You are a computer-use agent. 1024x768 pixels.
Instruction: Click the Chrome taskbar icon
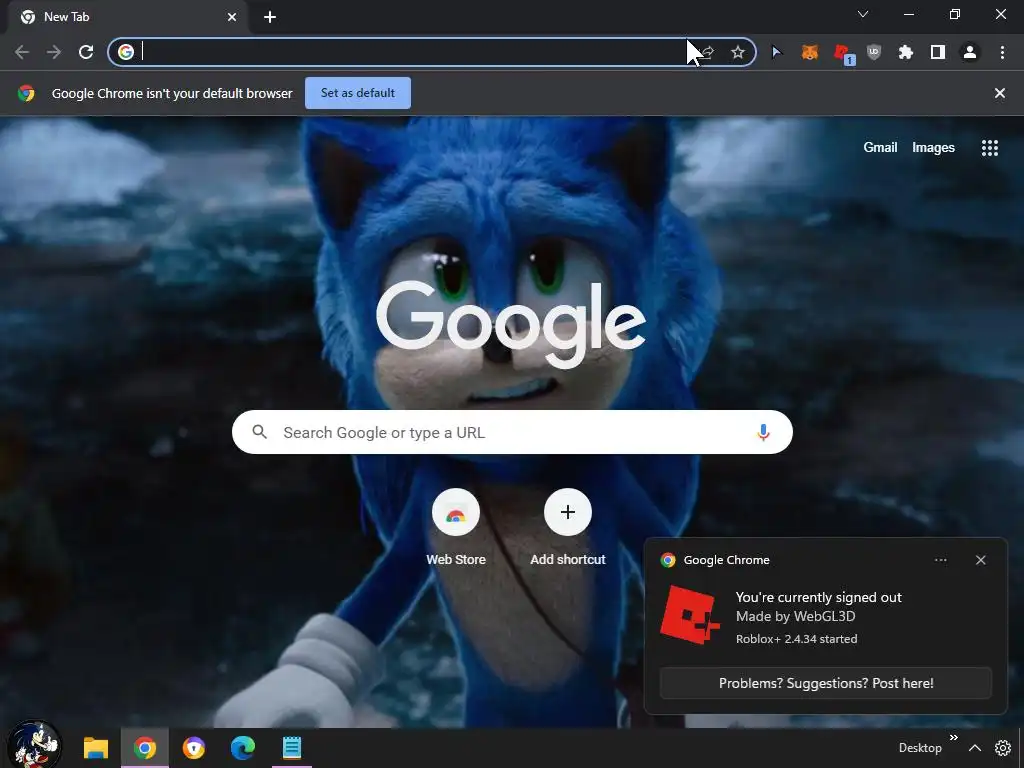click(145, 748)
